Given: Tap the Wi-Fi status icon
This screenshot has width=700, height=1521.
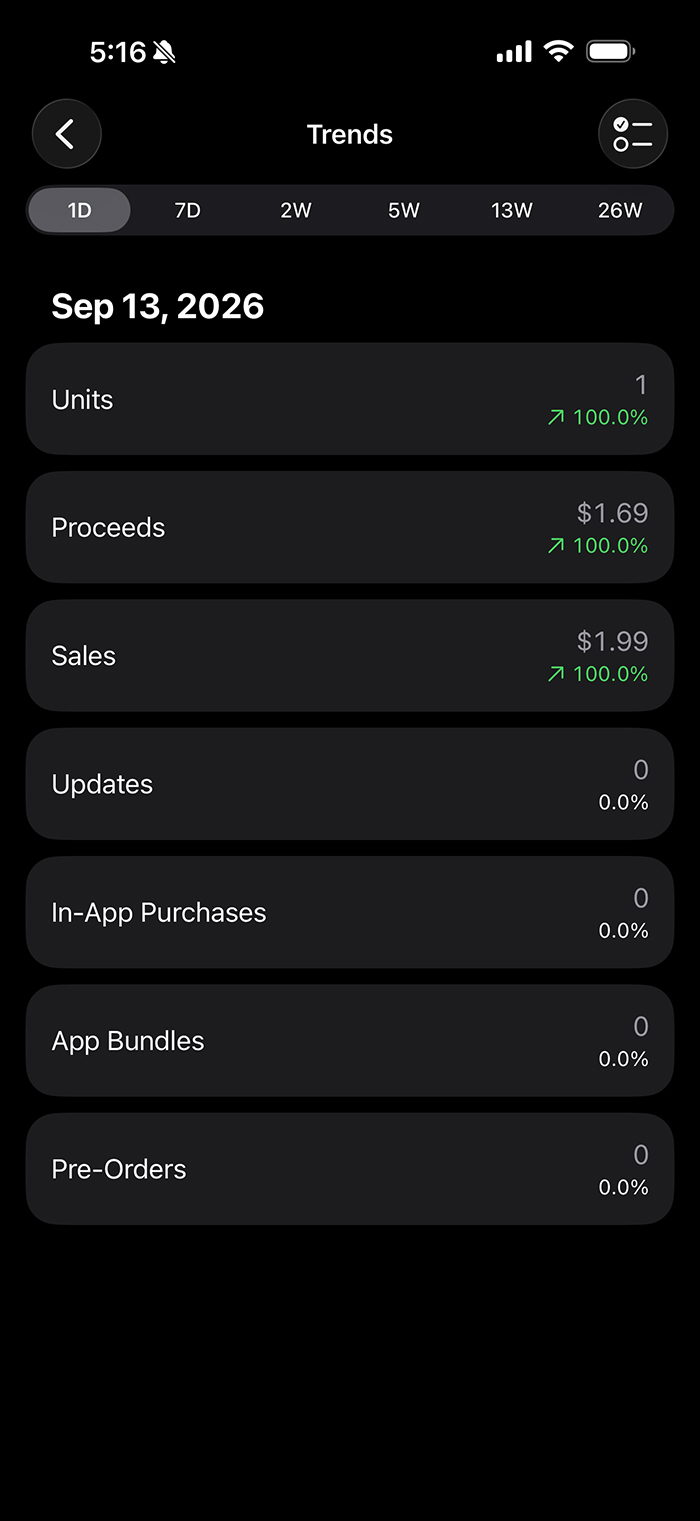Looking at the screenshot, I should 559,52.
